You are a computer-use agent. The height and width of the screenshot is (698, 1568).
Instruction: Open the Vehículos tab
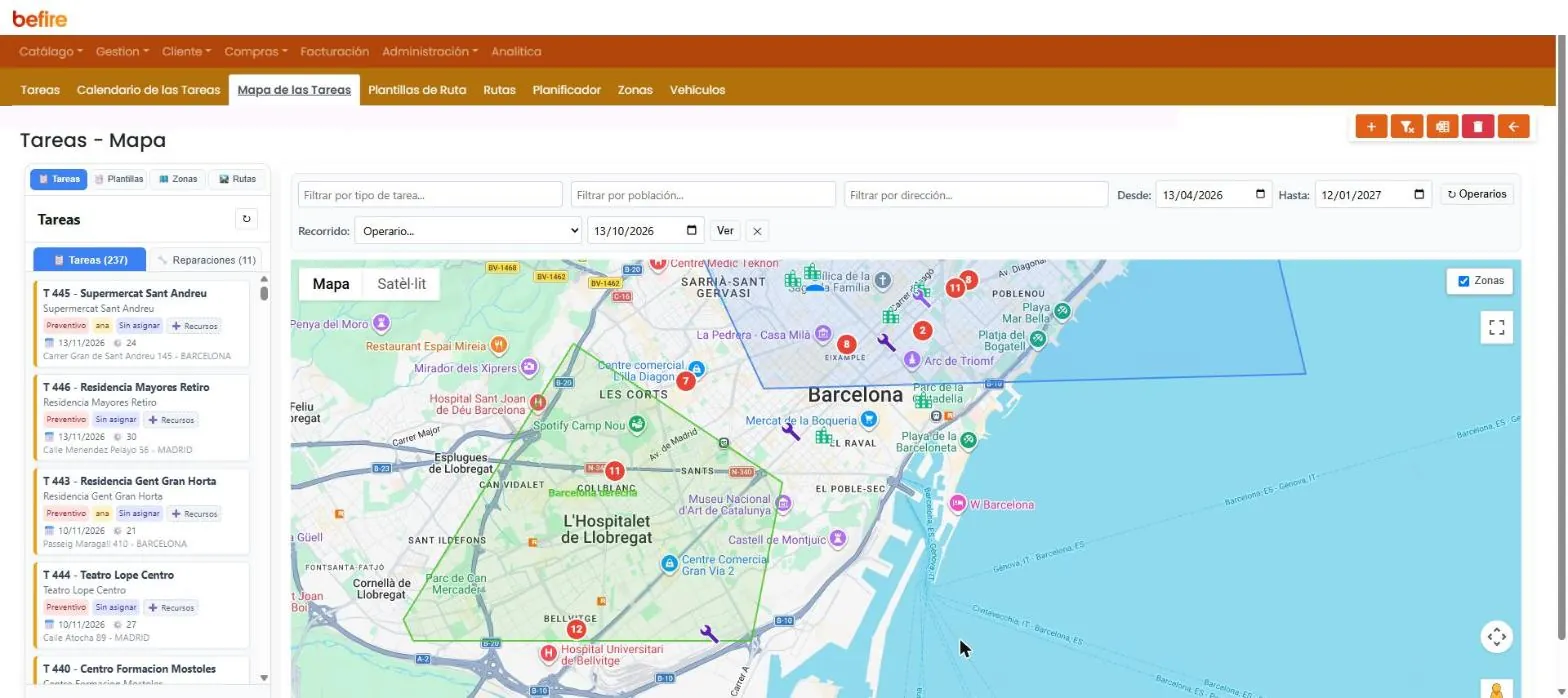coord(697,90)
